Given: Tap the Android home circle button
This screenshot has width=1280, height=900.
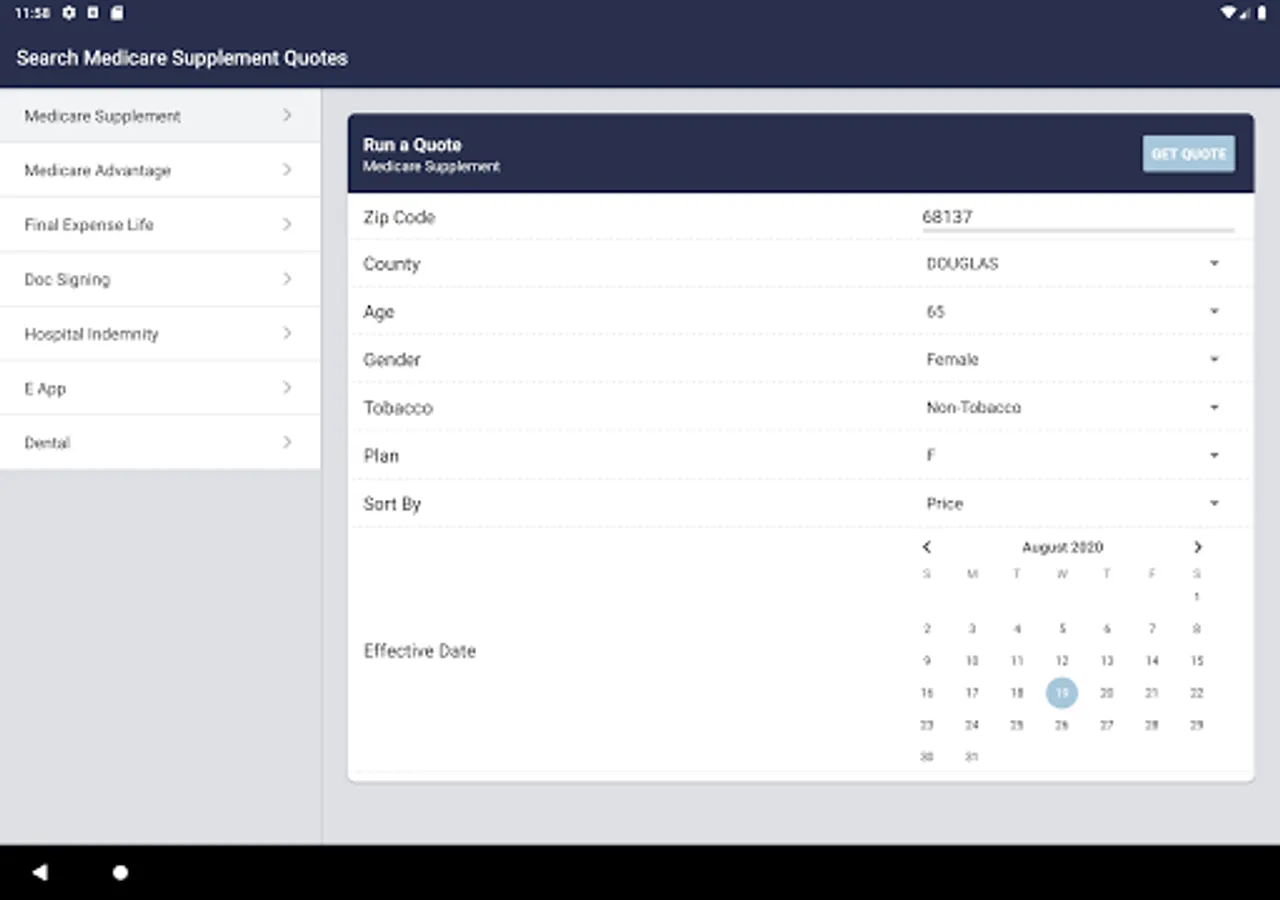Looking at the screenshot, I should 120,873.
